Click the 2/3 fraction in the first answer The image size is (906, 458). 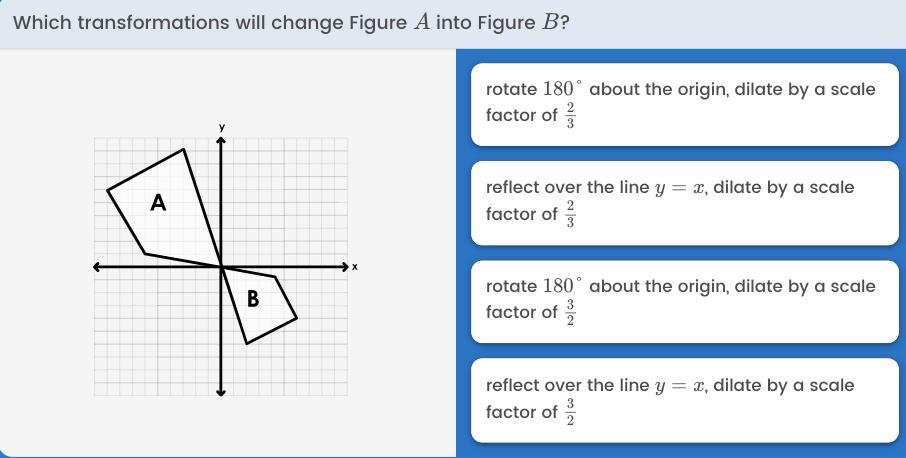coord(570,115)
